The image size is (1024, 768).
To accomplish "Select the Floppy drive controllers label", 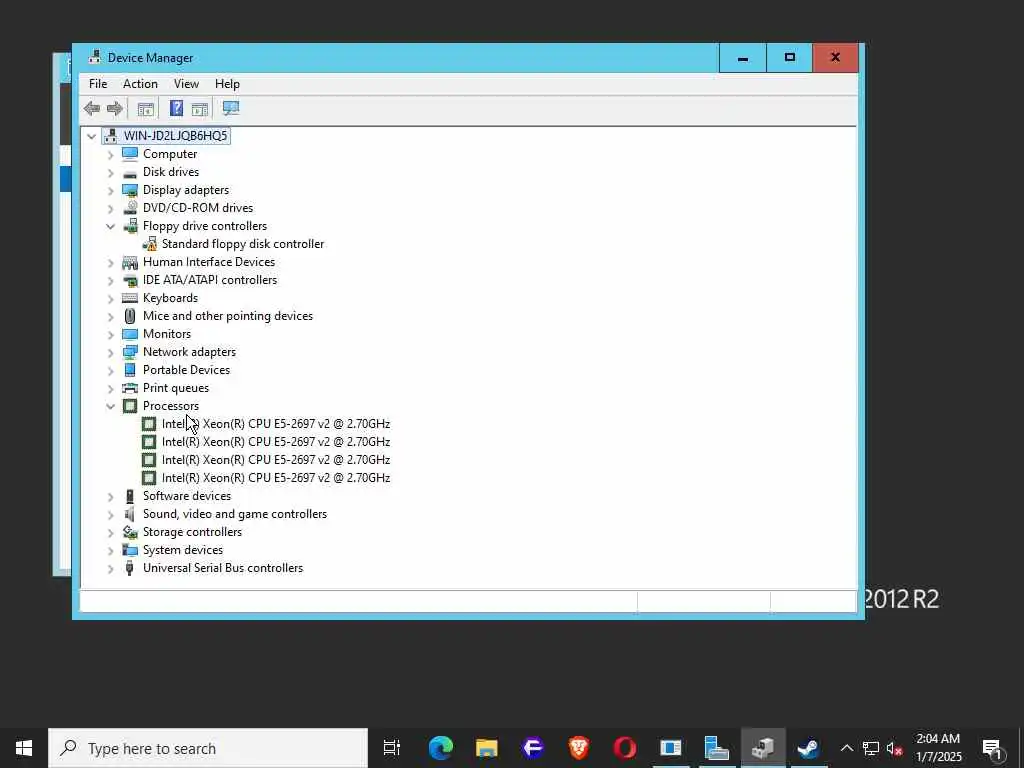I will (204, 226).
